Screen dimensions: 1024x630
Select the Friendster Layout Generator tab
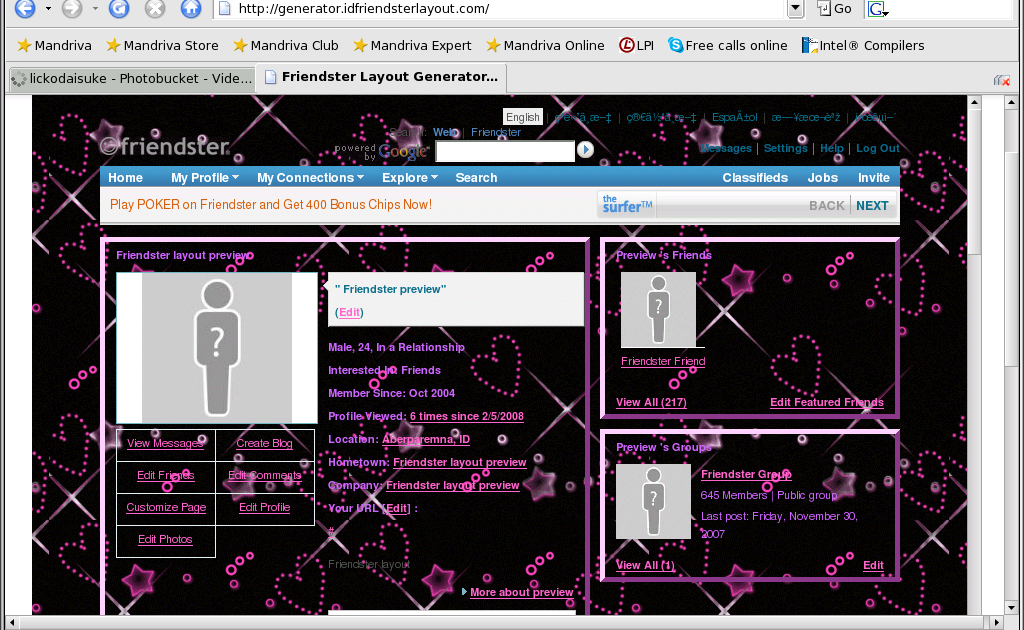[382, 77]
